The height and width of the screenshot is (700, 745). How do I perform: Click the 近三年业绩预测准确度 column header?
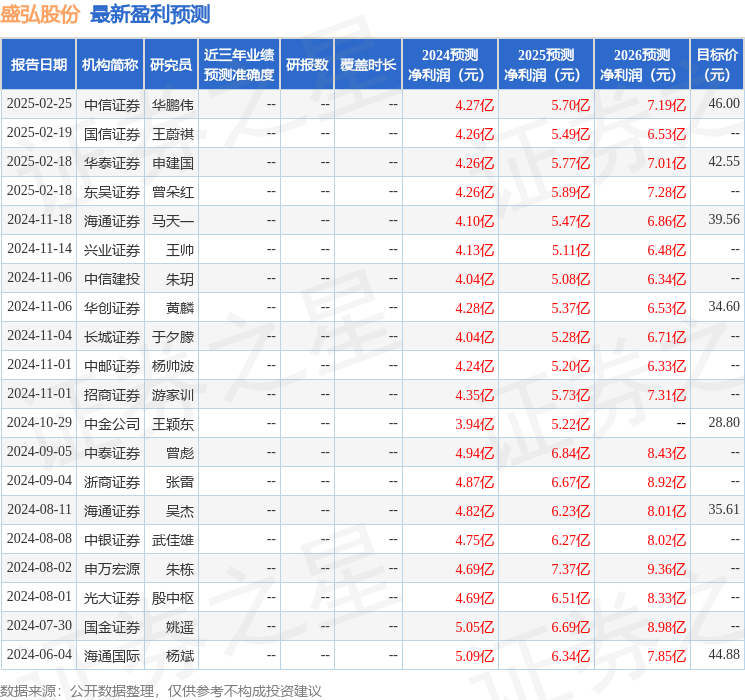[x=239, y=65]
